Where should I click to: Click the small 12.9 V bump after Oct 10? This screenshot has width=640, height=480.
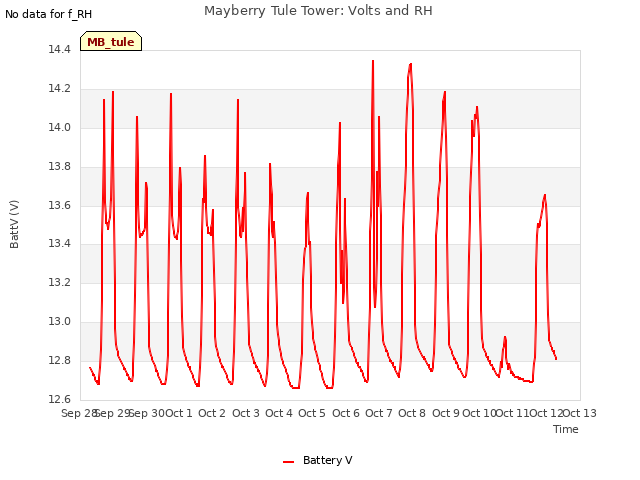pyautogui.click(x=505, y=337)
